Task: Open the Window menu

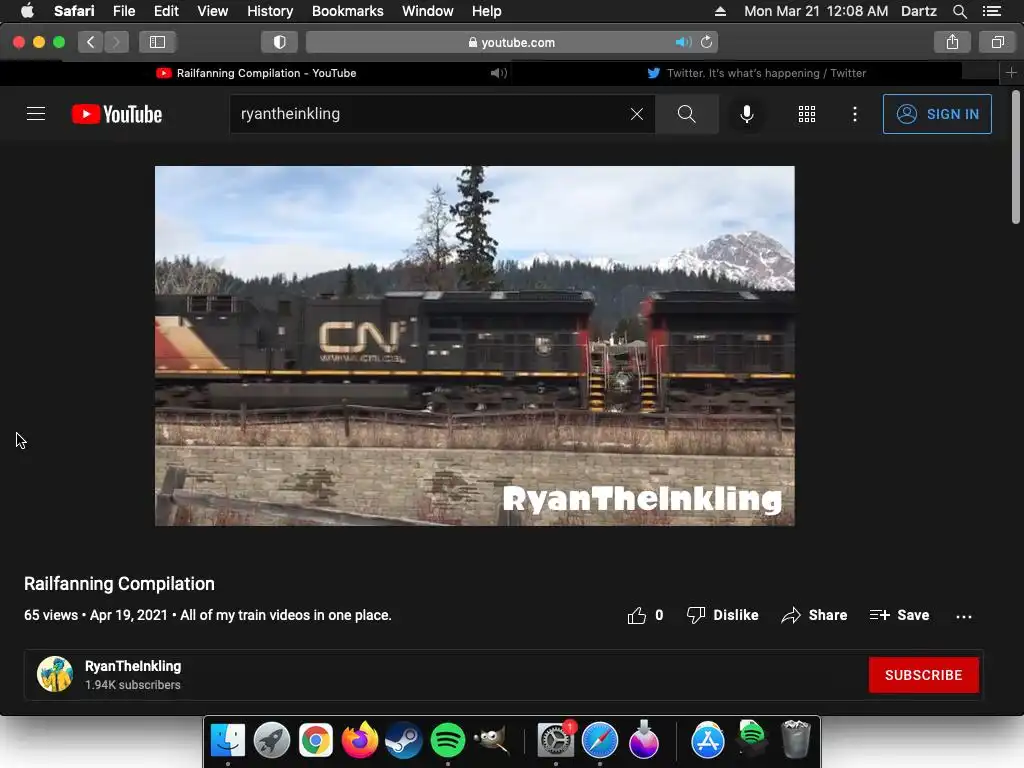Action: coord(428,11)
